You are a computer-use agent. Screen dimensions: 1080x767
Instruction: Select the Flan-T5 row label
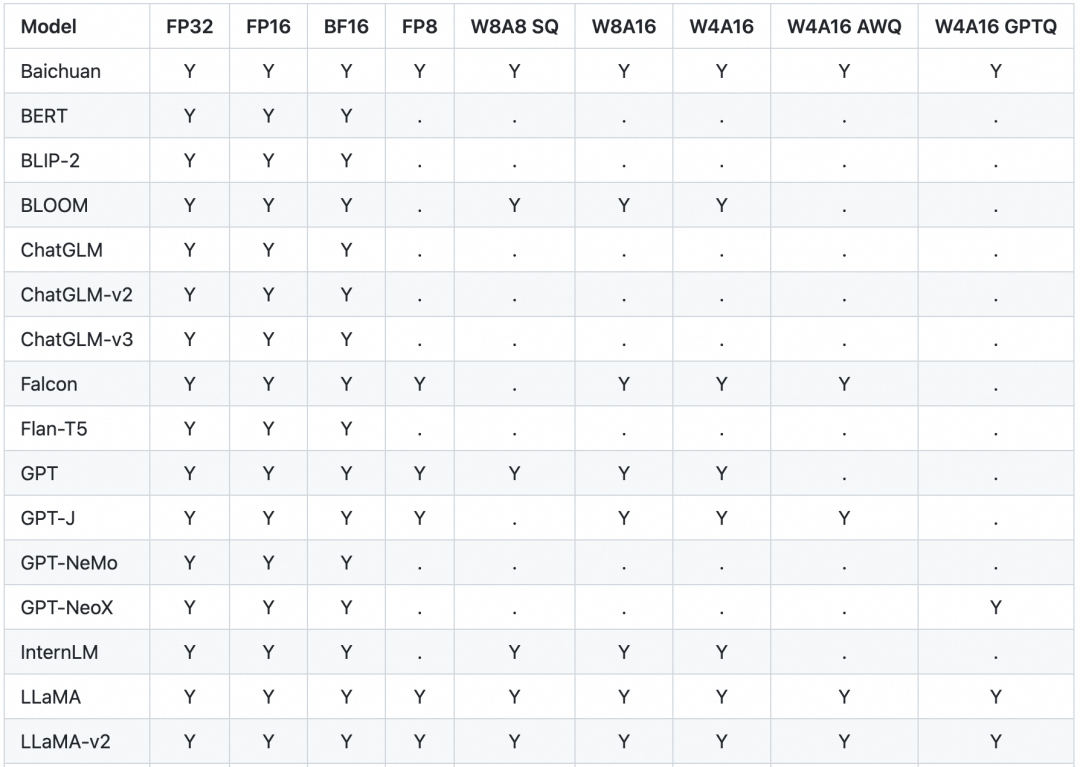(x=54, y=429)
